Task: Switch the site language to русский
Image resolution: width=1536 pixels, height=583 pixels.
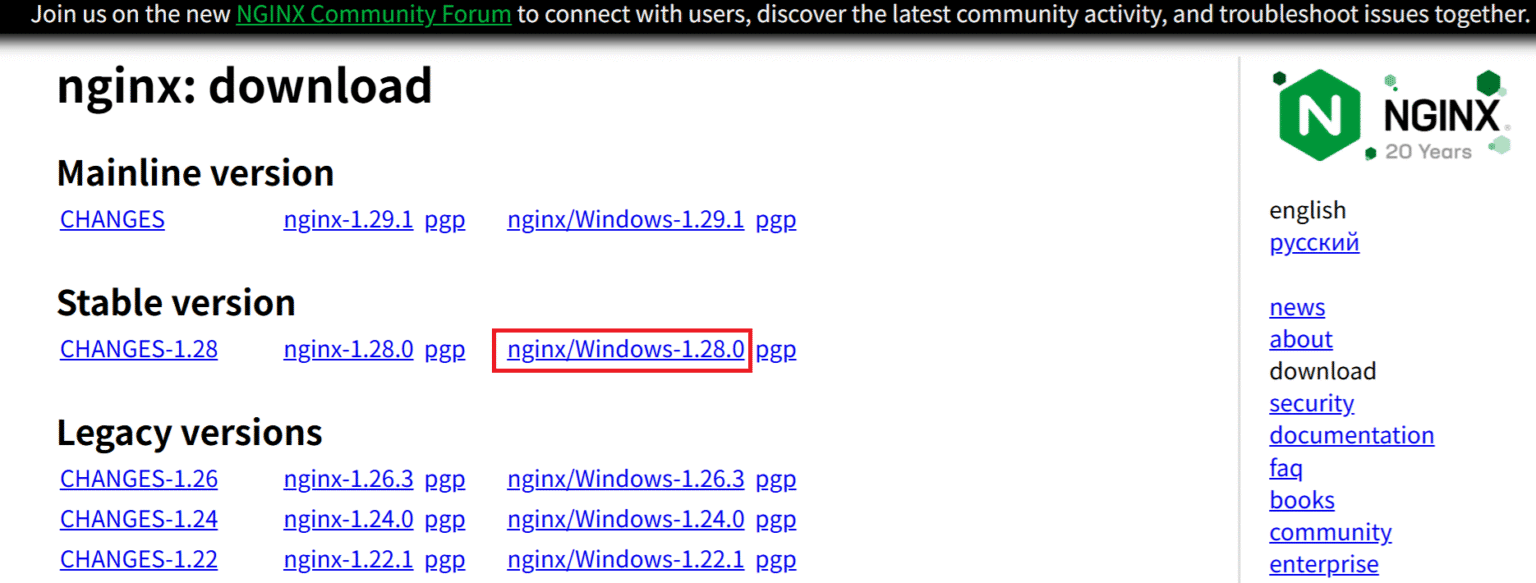Action: tap(1313, 242)
